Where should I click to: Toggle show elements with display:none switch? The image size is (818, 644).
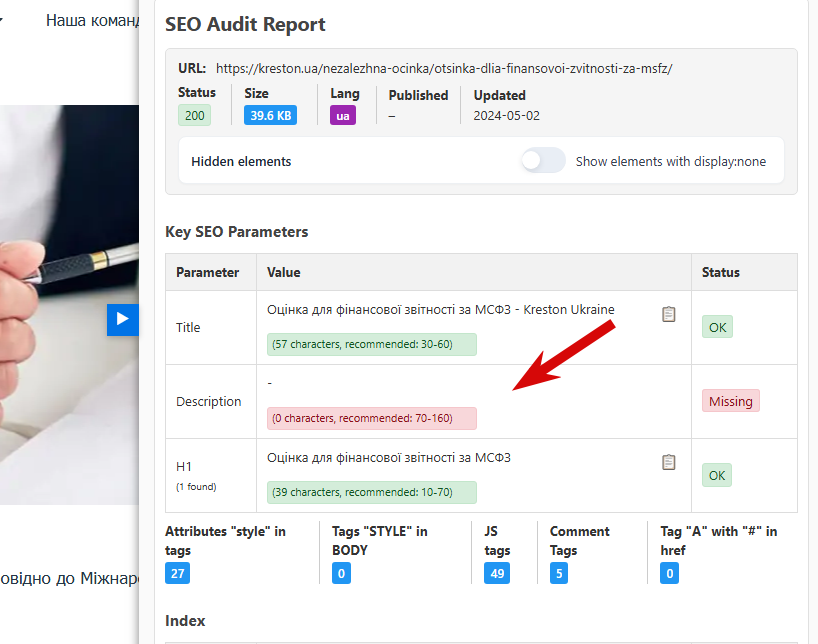(x=543, y=161)
